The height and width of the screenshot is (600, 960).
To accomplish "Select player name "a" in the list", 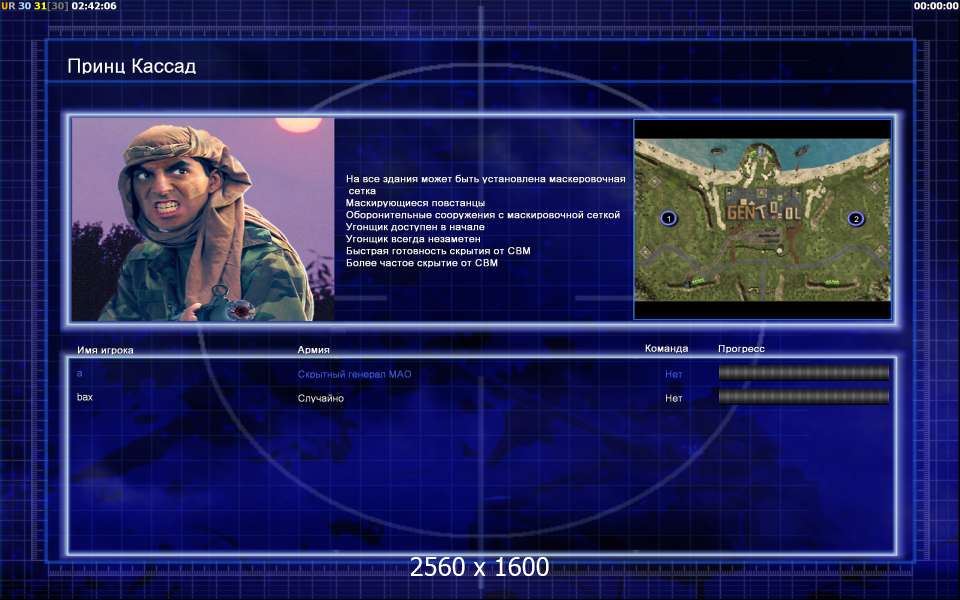I will point(80,373).
